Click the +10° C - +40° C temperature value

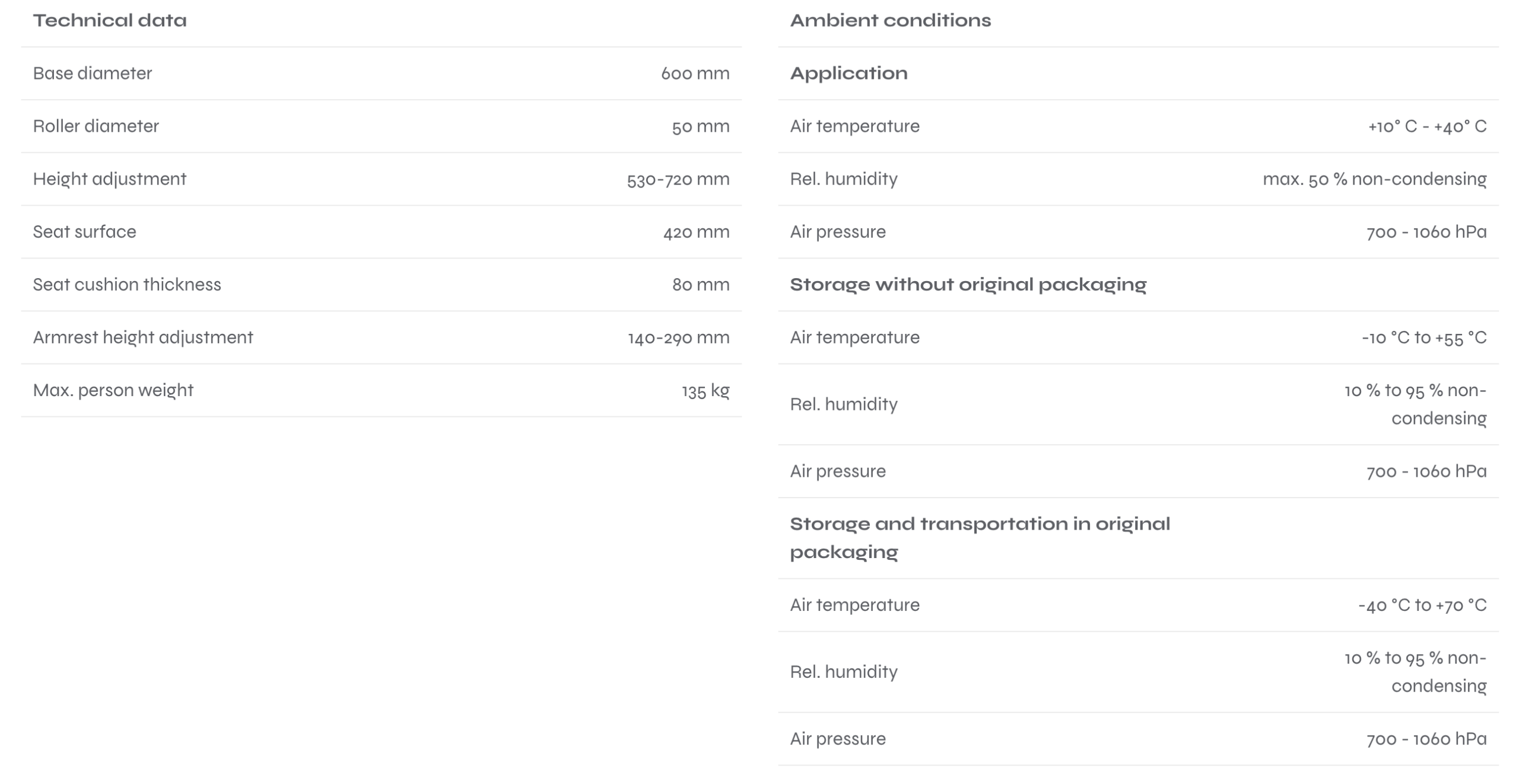pyautogui.click(x=1427, y=126)
